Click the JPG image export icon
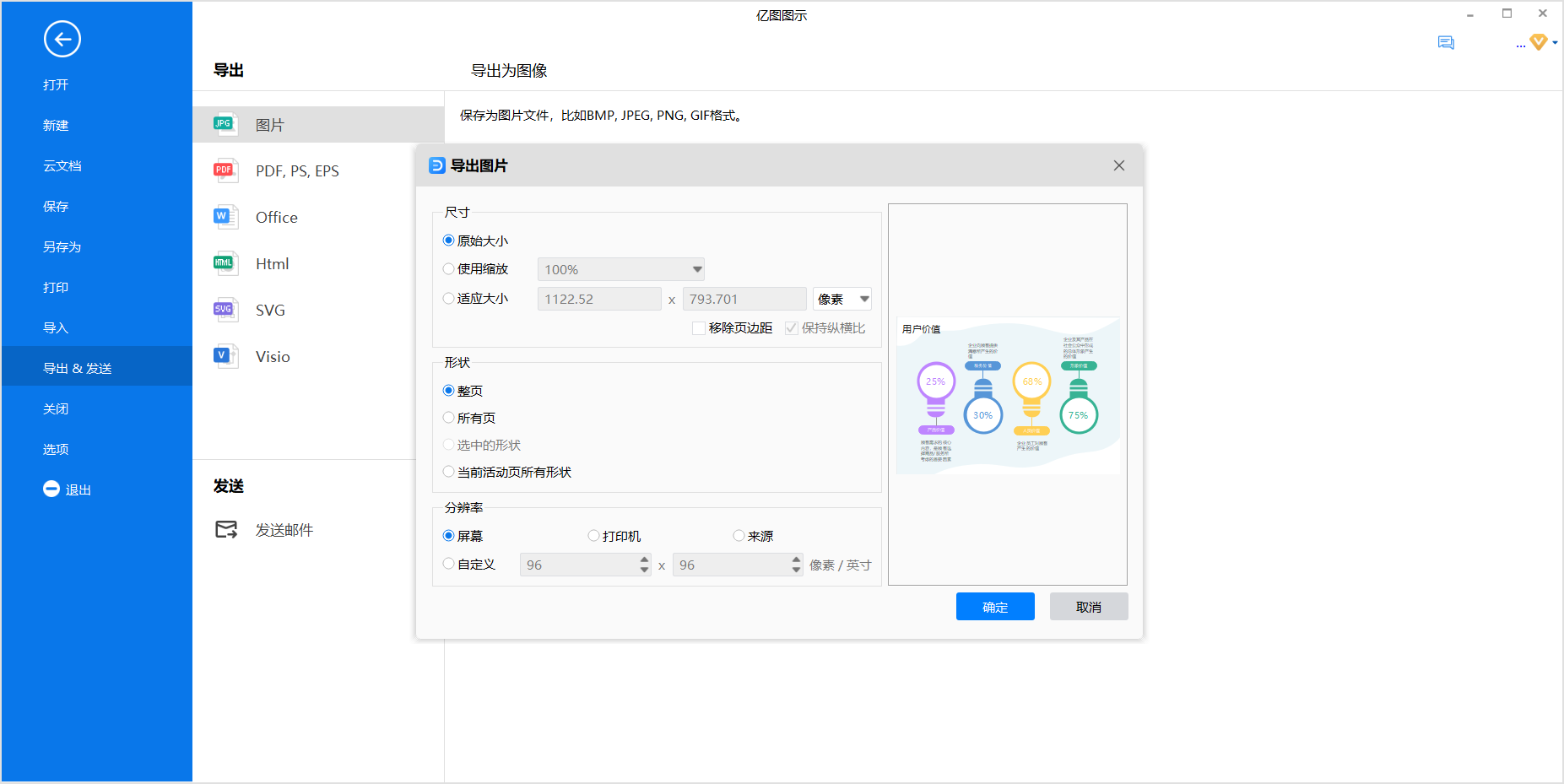Screen dimensions: 1564x784 pyautogui.click(x=225, y=125)
